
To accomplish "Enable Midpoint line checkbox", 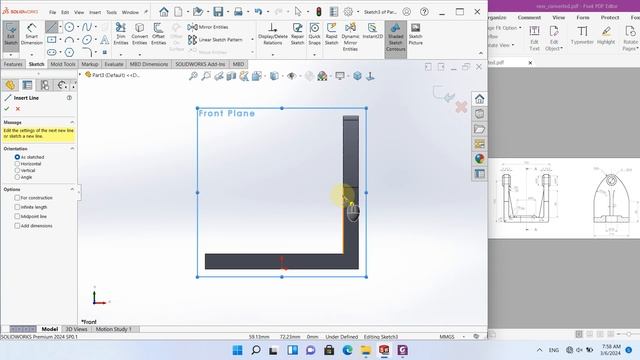I will pos(17,216).
